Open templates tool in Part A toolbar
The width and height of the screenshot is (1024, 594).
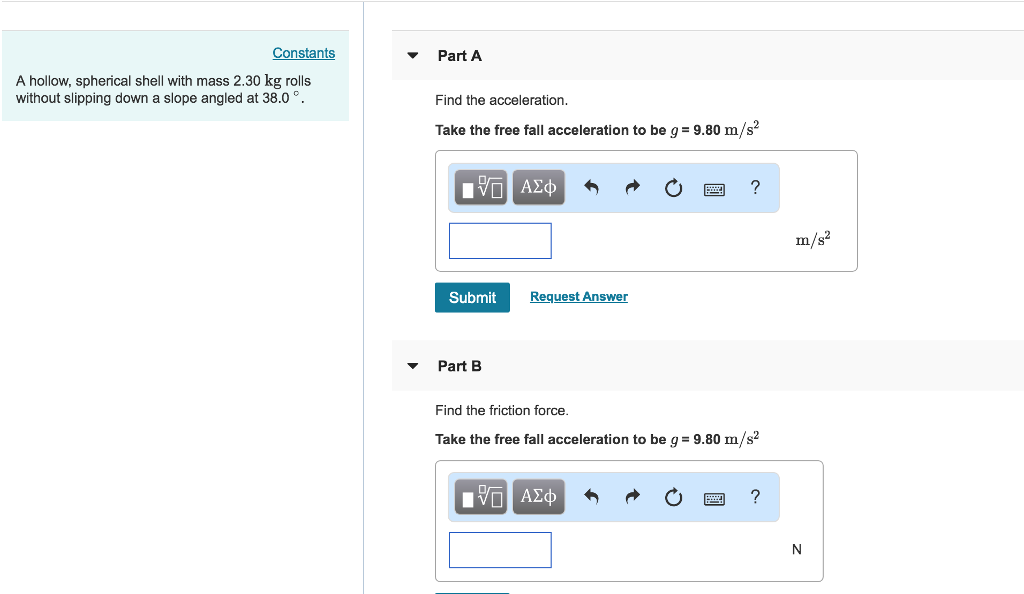point(482,187)
